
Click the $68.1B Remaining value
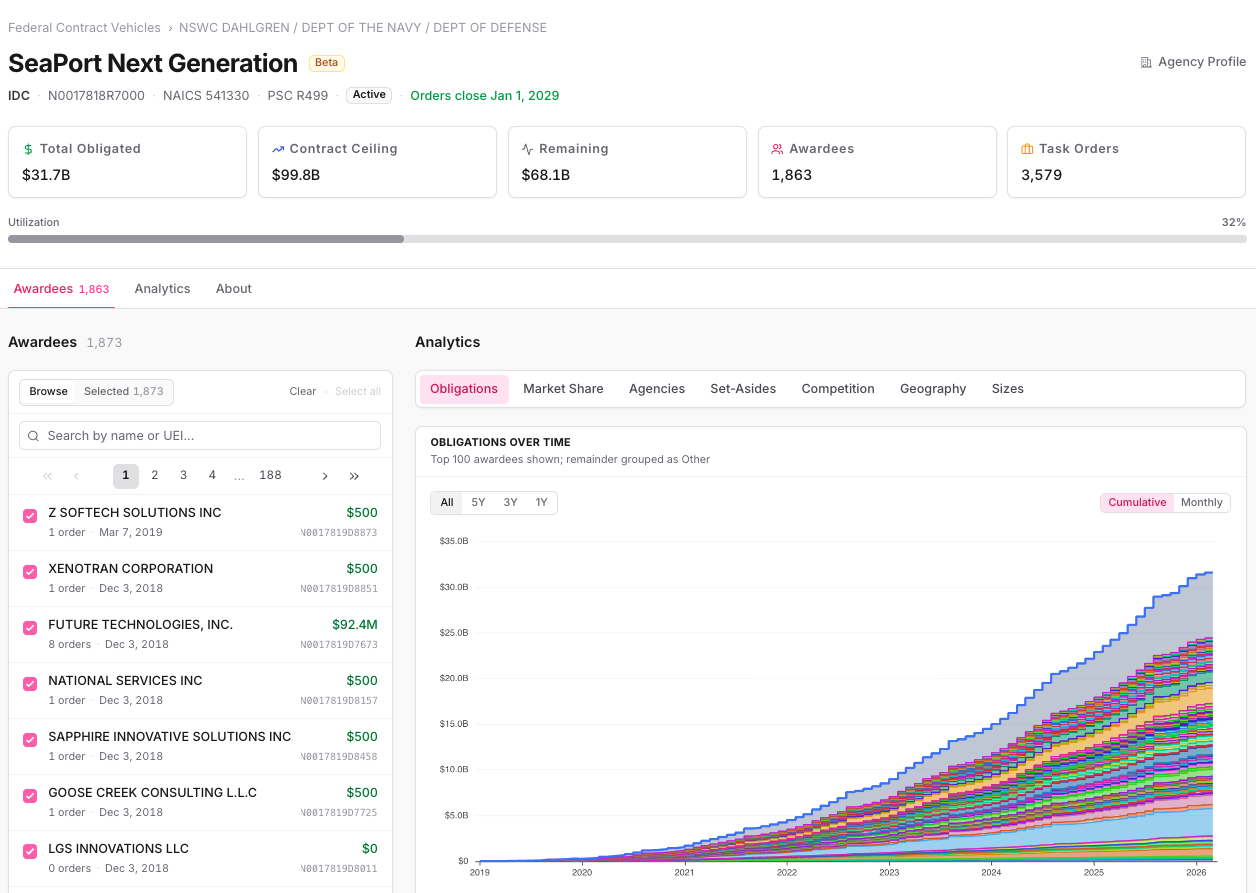point(546,175)
